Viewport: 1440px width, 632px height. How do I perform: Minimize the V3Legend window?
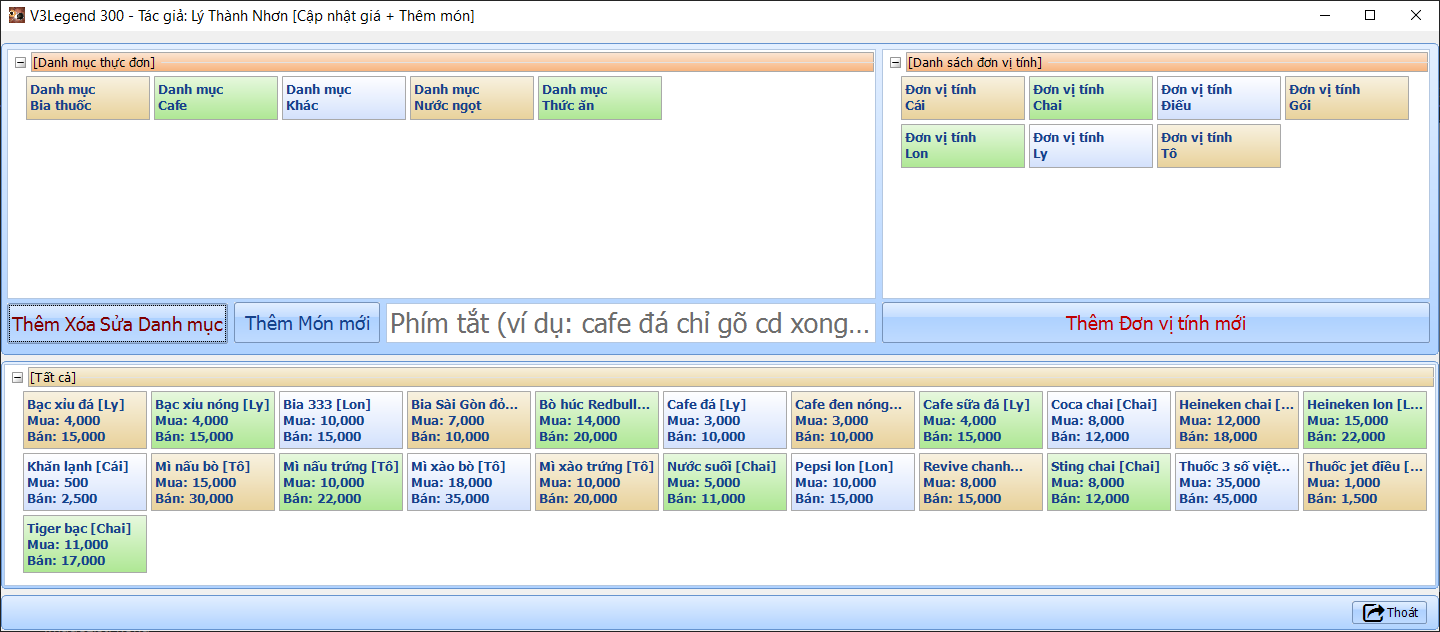(x=1324, y=15)
